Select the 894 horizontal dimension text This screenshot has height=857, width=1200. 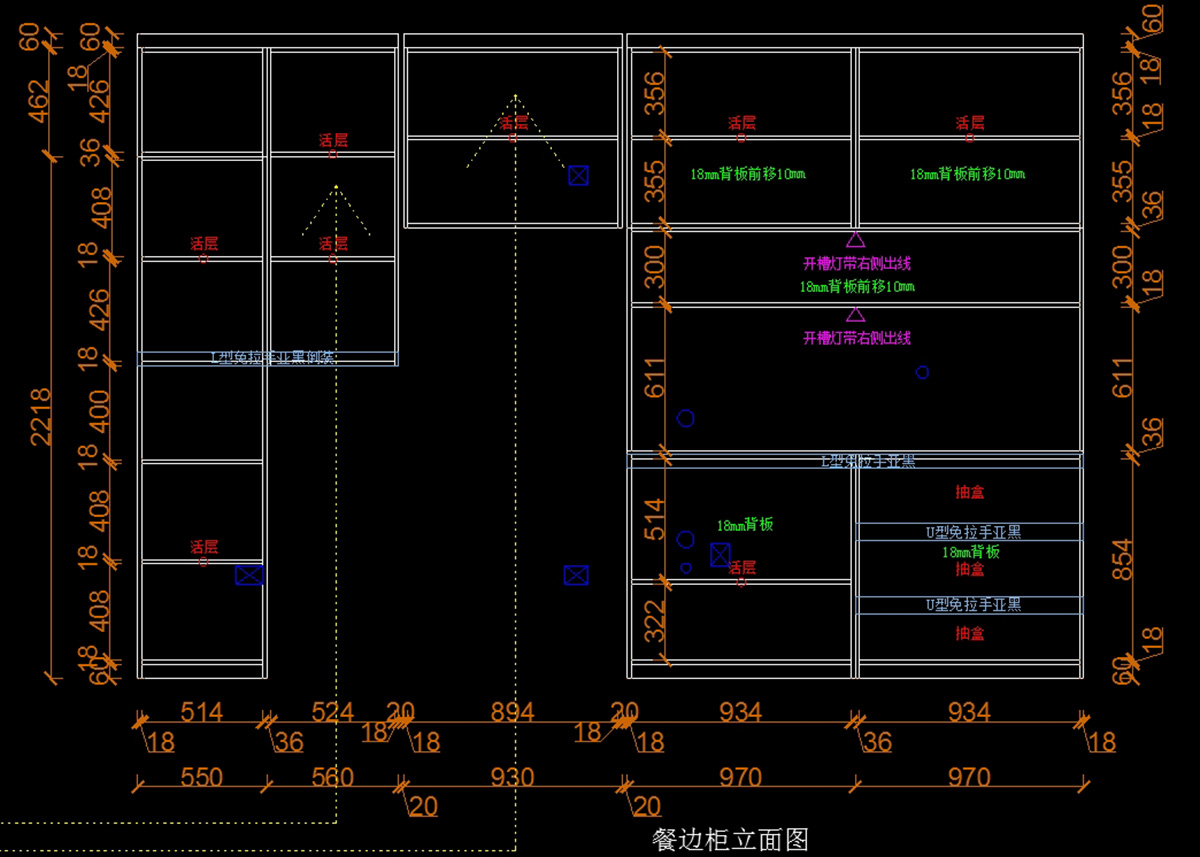pyautogui.click(x=512, y=713)
